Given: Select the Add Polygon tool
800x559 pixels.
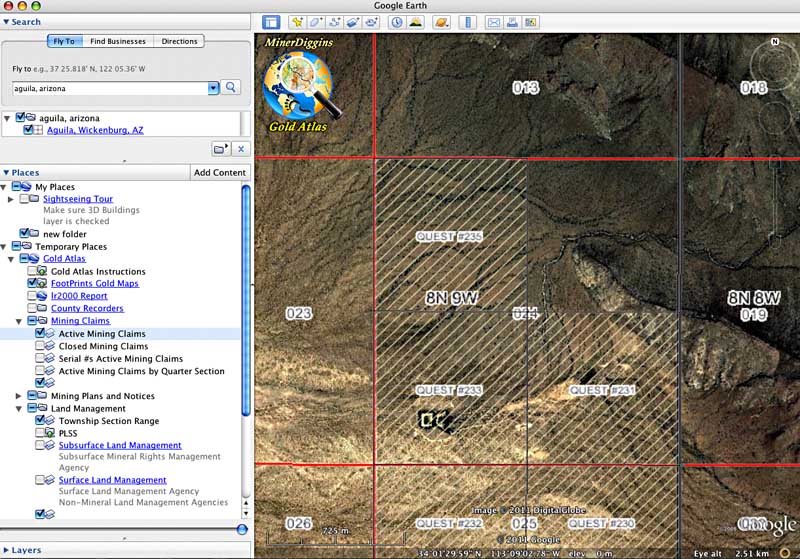Looking at the screenshot, I should [316, 22].
